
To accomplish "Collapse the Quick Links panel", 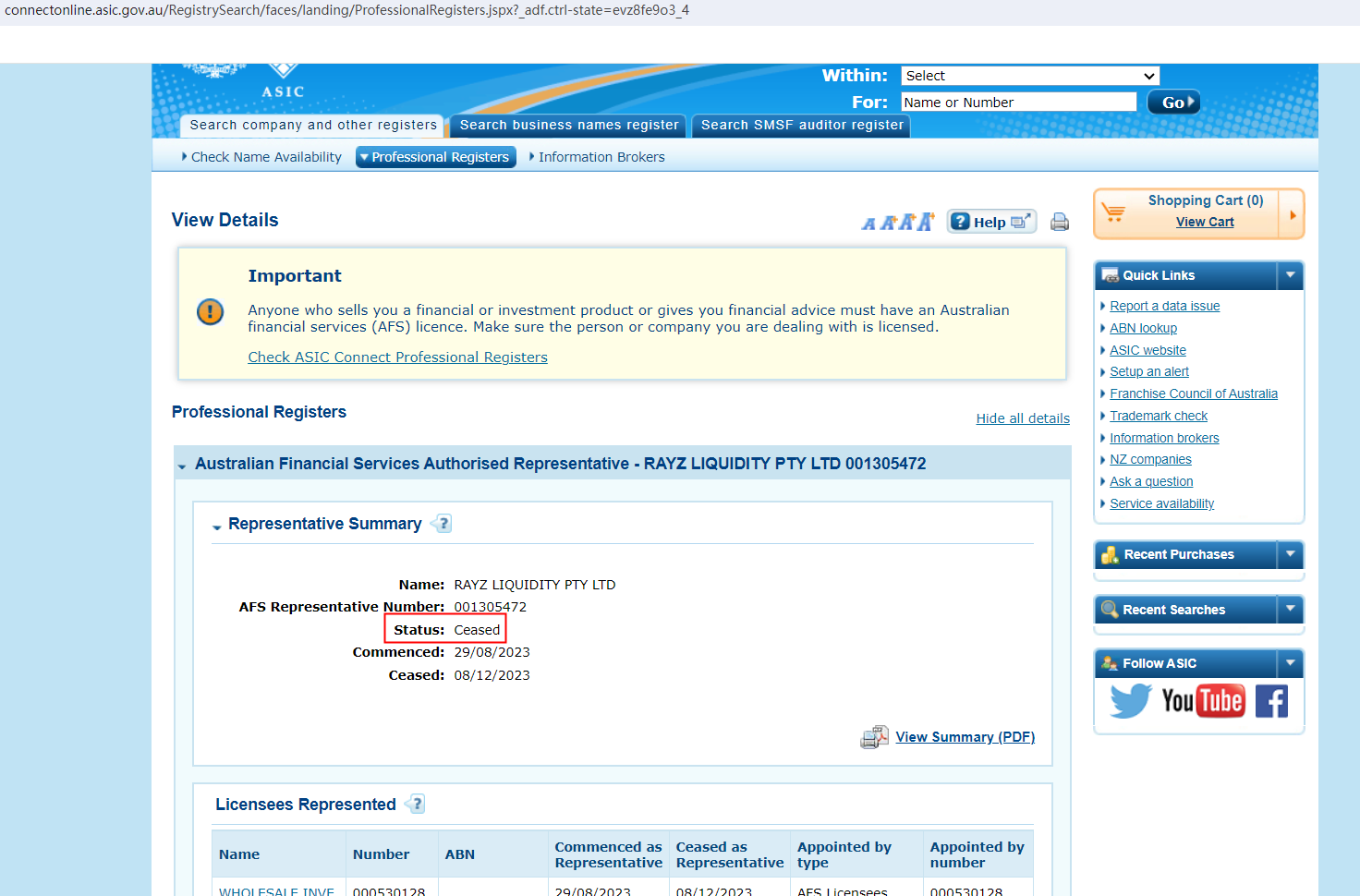I will tap(1291, 275).
